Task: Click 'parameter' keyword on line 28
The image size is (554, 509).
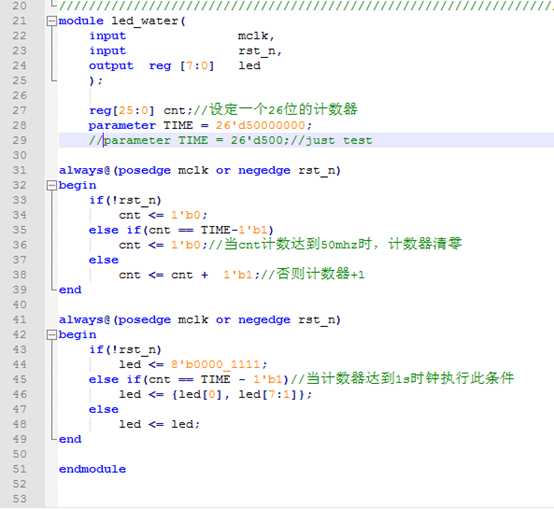Action: (x=122, y=126)
